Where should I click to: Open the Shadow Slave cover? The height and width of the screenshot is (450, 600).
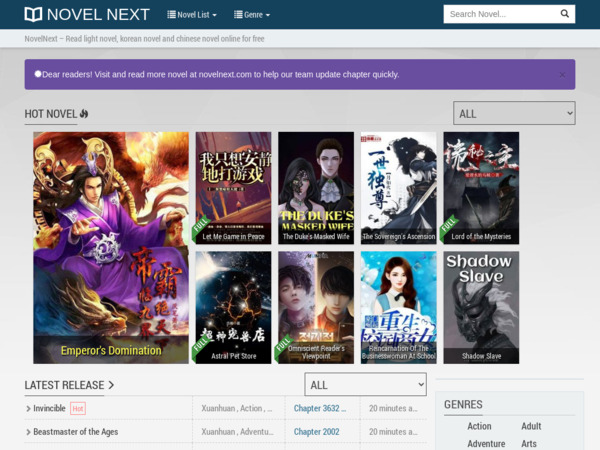[x=481, y=307]
